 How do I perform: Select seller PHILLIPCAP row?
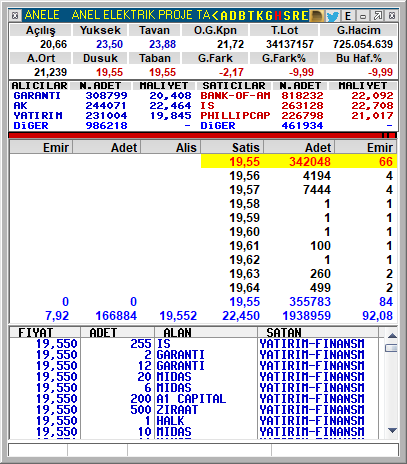click(297, 116)
